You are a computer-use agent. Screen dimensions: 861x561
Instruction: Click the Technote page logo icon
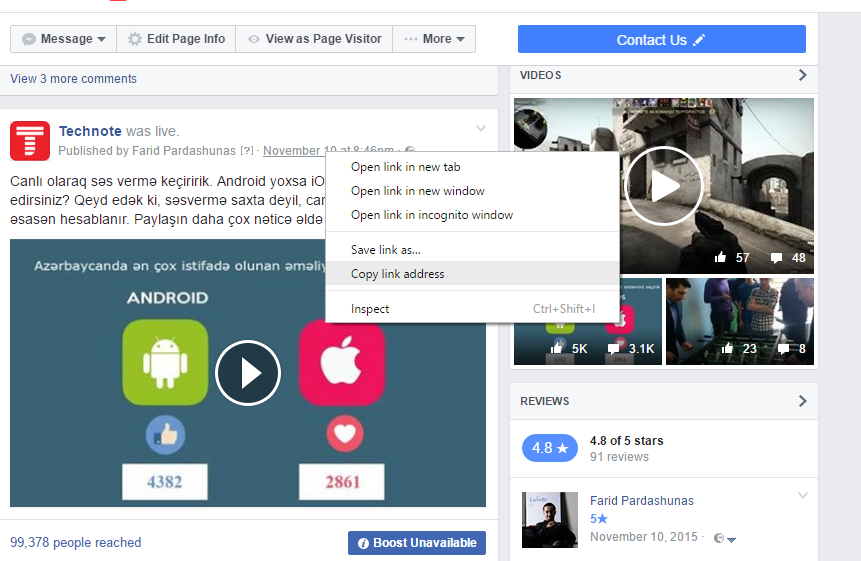[30, 141]
